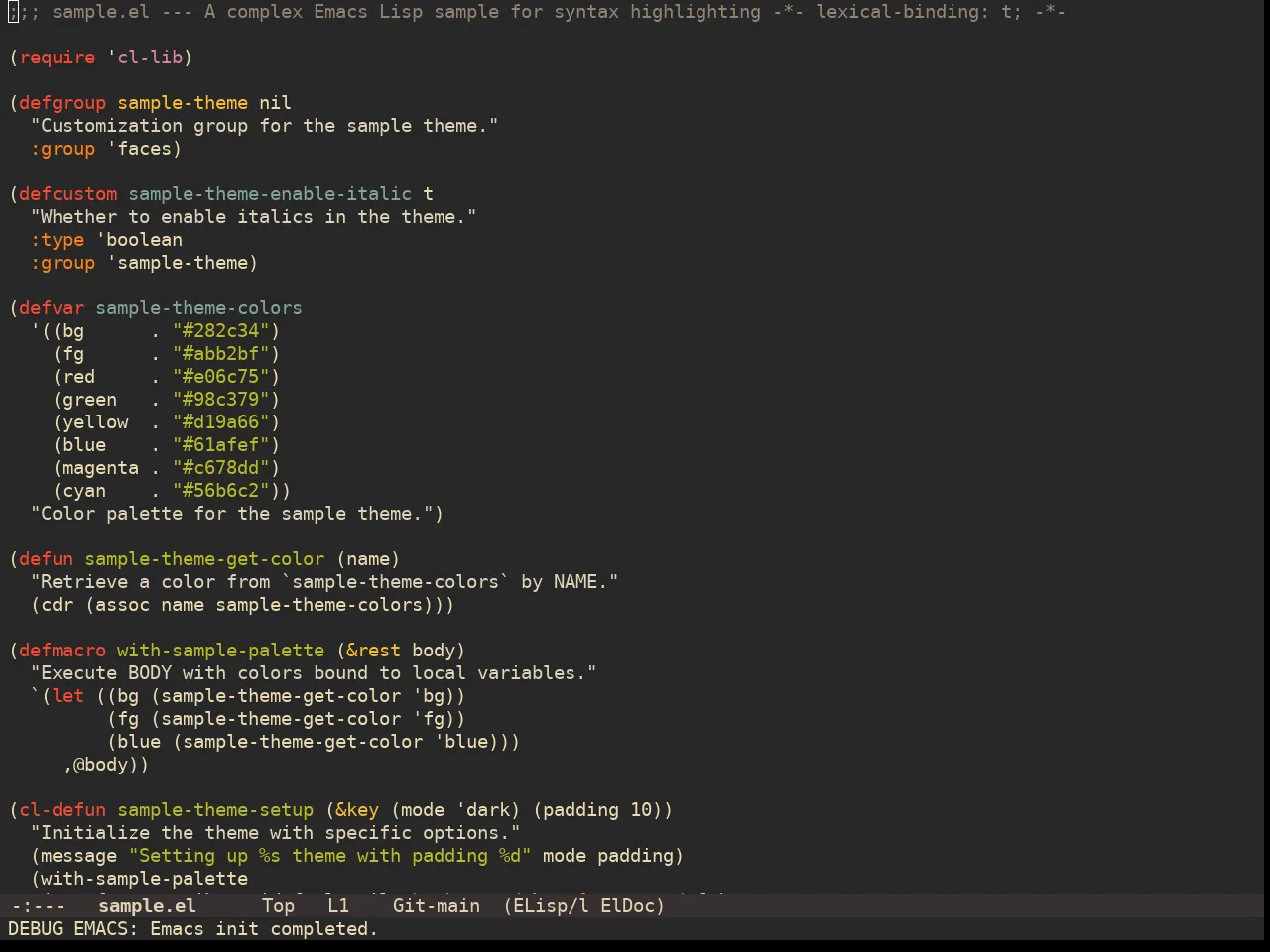The height and width of the screenshot is (952, 1270).
Task: Click 'lexical-binding: t;' in the header comment
Action: 918,12
